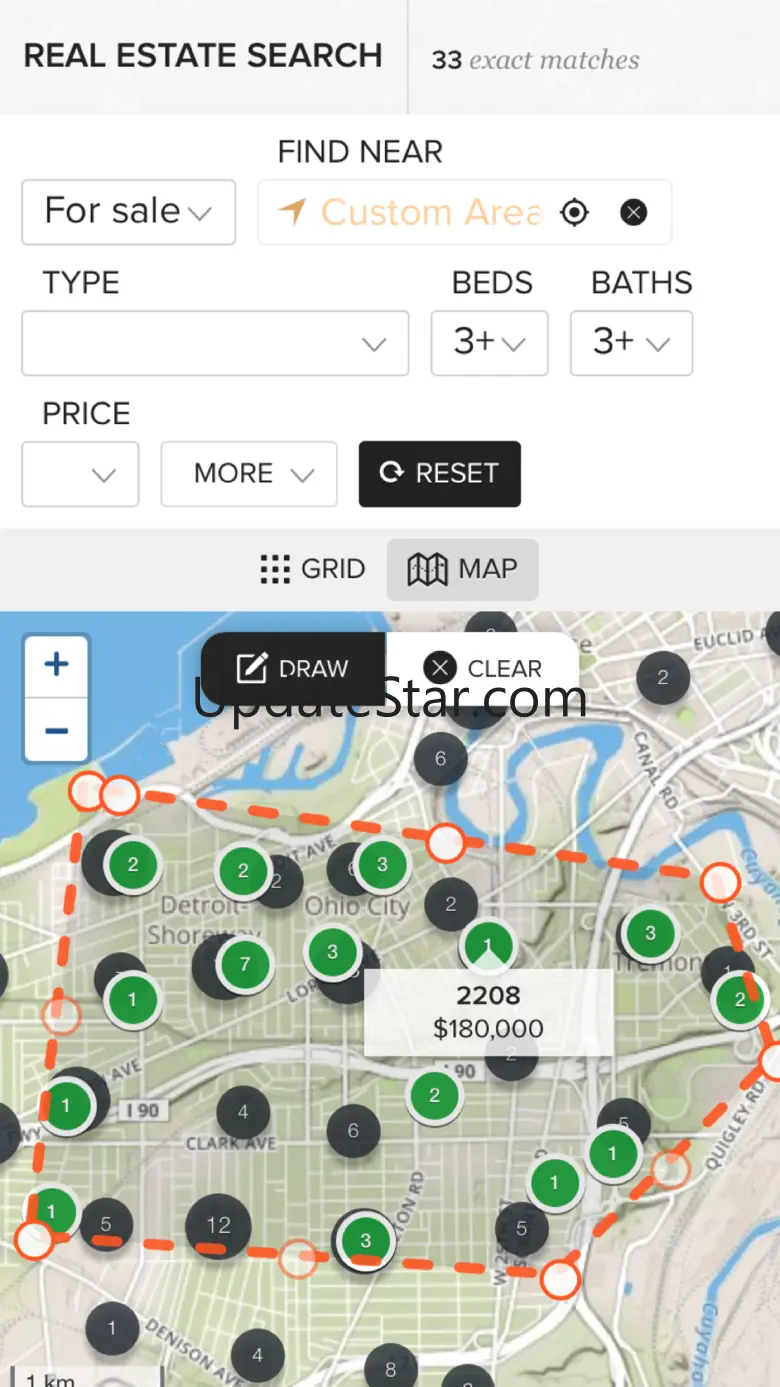Screen dimensions: 780x1387
Task: Open the 2208 $180,000 listing popup
Action: [488, 1012]
